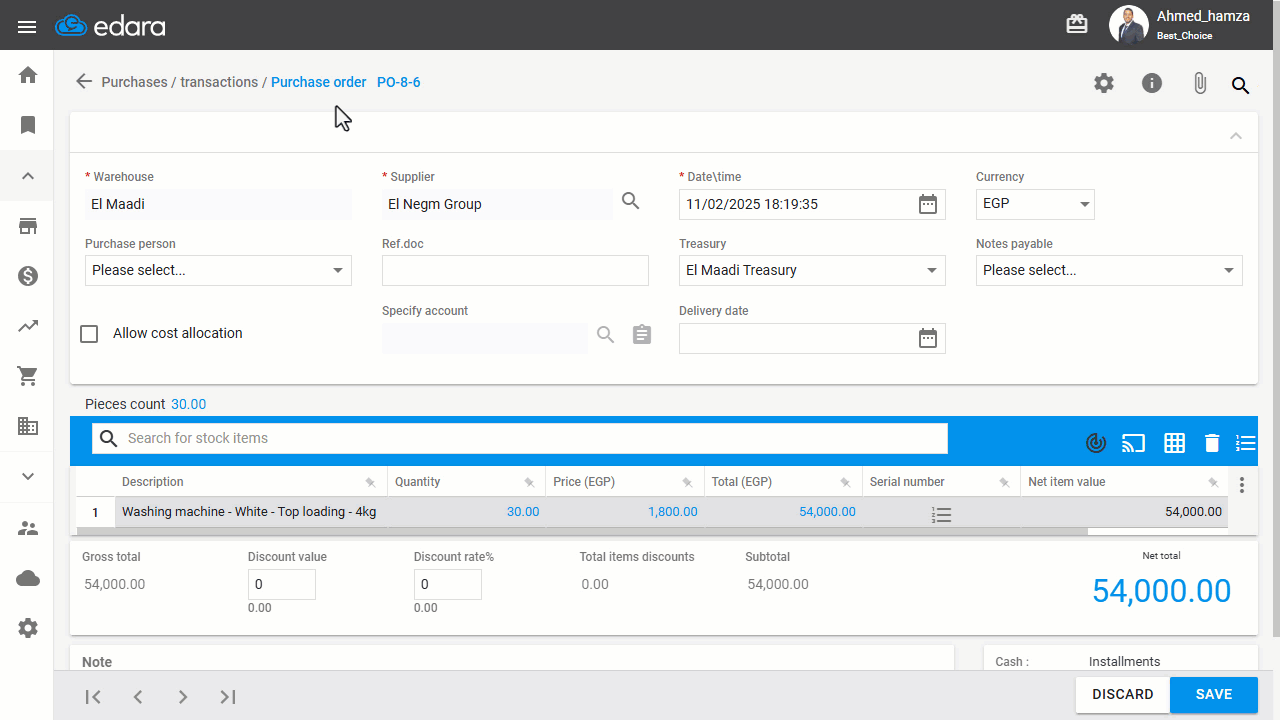Open the gift icon in the top bar
1280x720 pixels.
pyautogui.click(x=1077, y=25)
